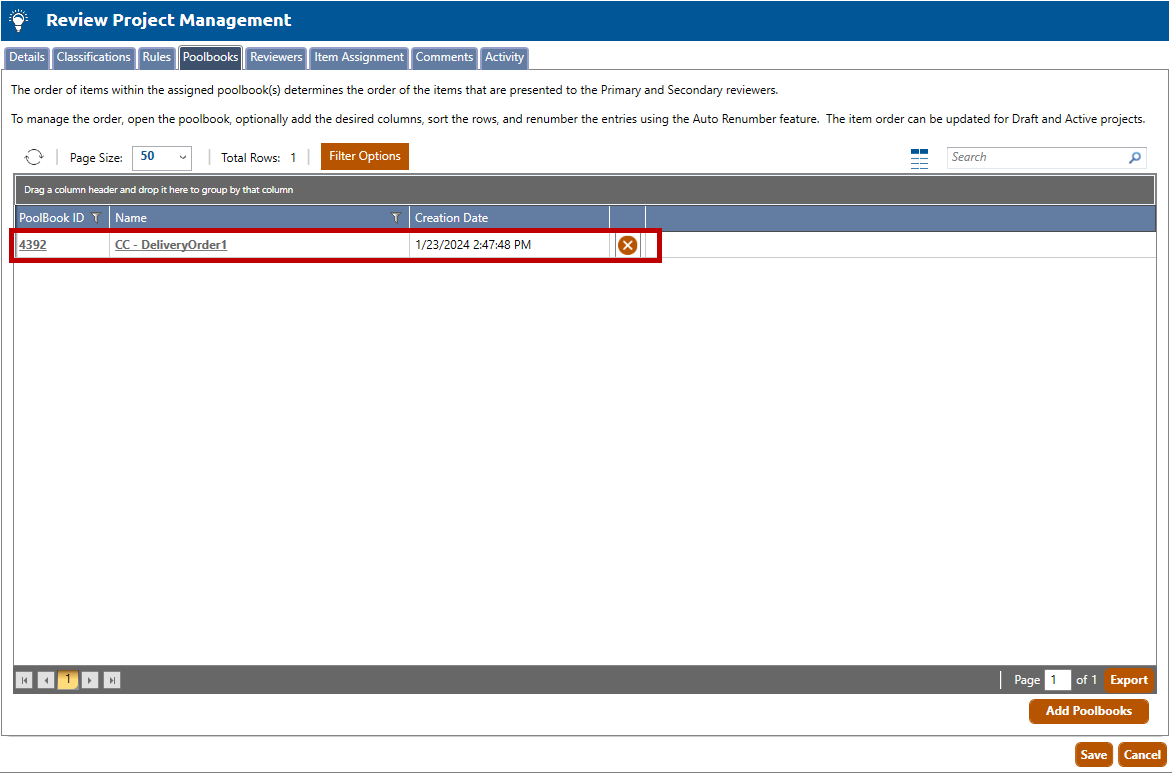Click the Search input field

click(1035, 158)
